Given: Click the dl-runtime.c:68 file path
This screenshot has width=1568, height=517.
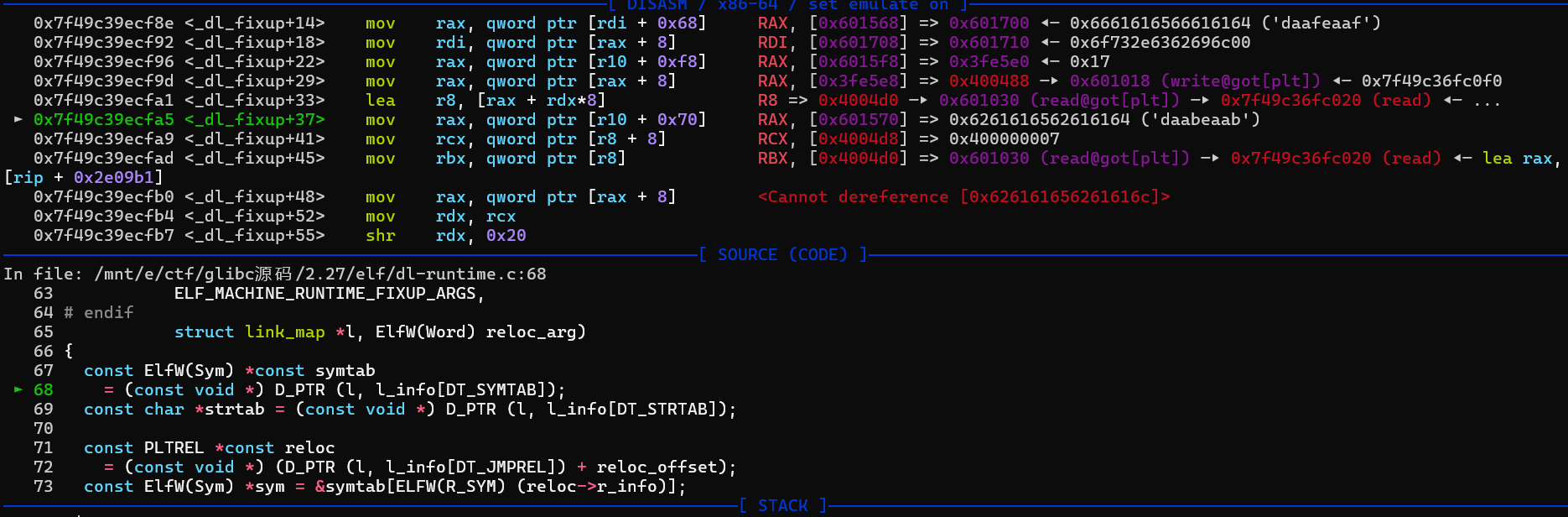Looking at the screenshot, I should click(319, 274).
